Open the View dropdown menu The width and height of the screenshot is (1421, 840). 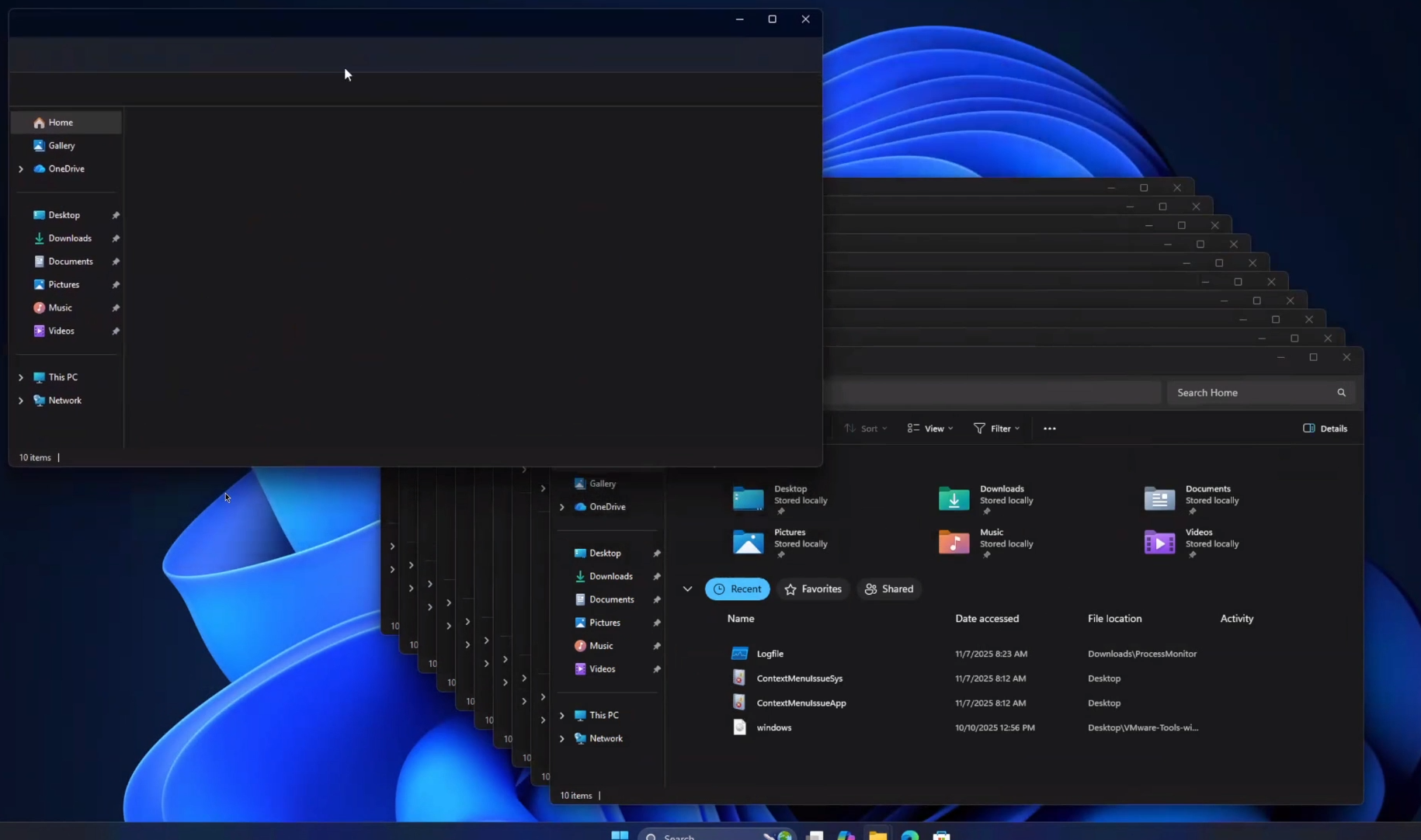(x=930, y=429)
